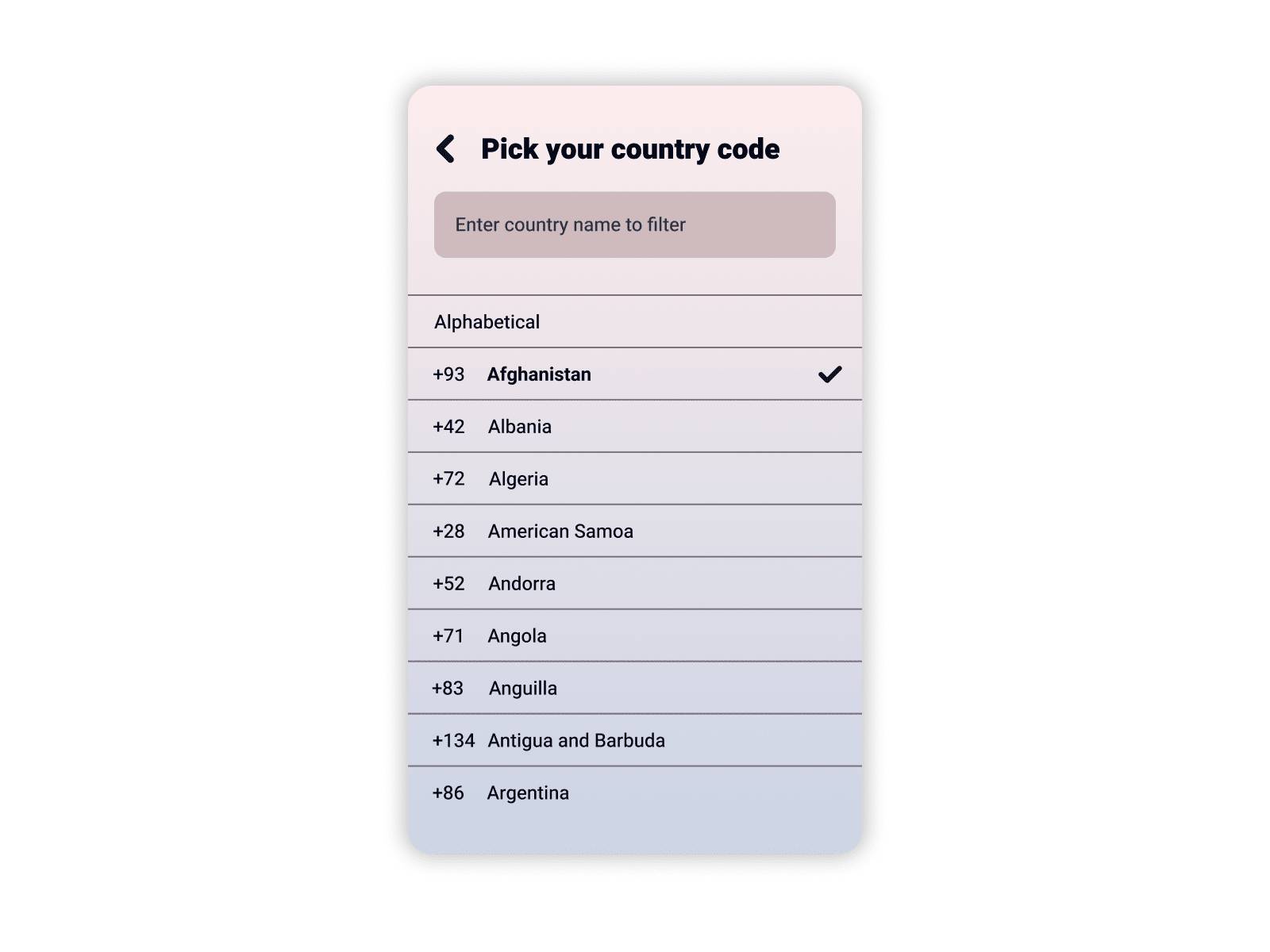Click the country filter input field
The image size is (1270, 952).
[x=633, y=225]
